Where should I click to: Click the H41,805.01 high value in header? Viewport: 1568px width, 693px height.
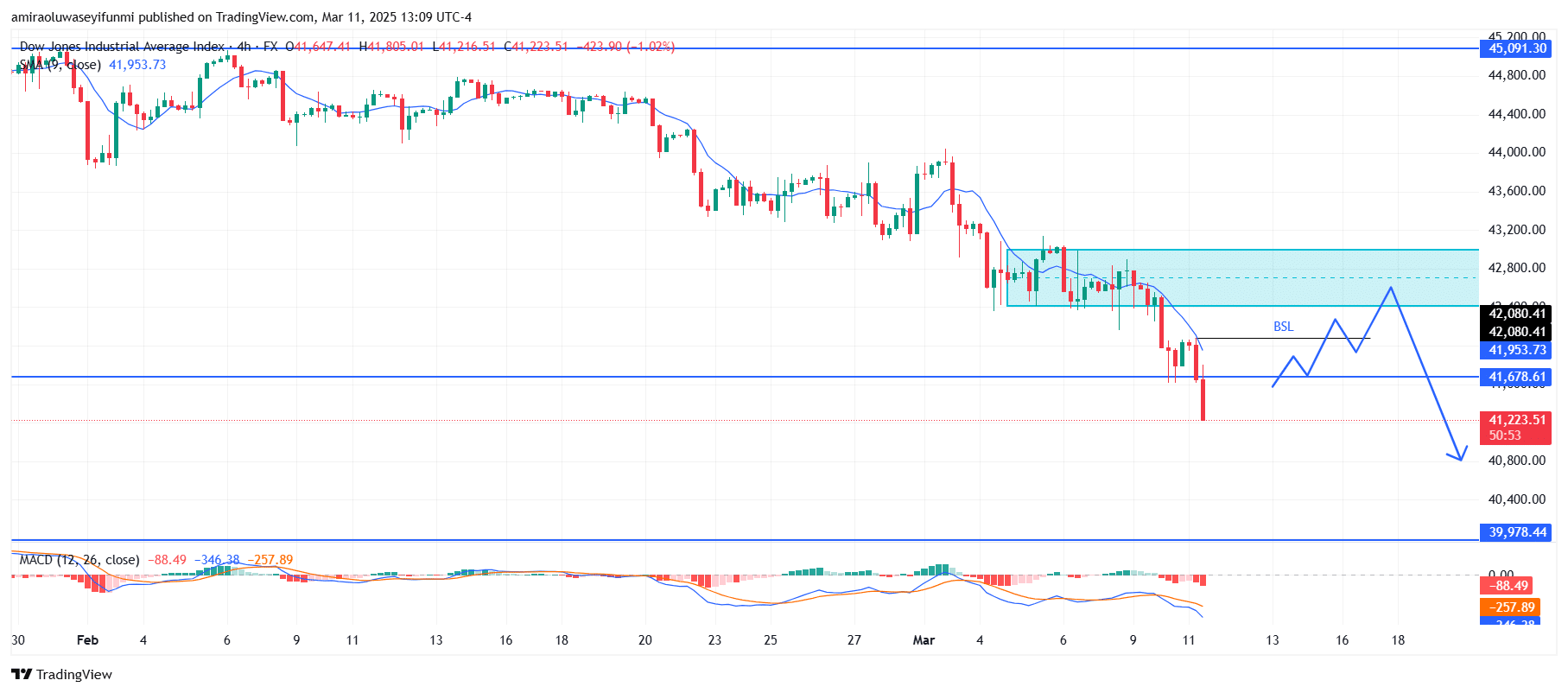[391, 47]
